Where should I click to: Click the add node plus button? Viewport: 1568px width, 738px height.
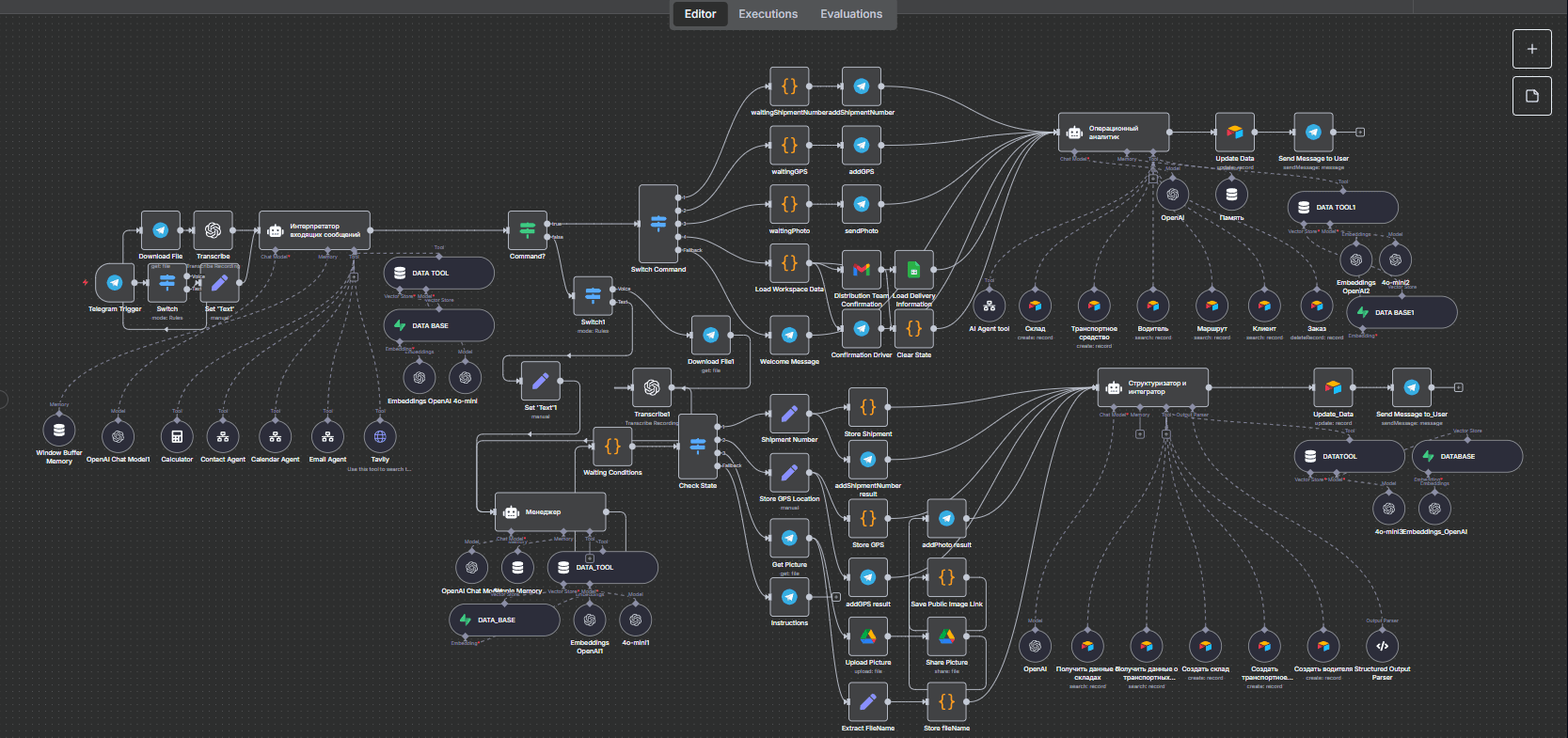[x=1532, y=49]
